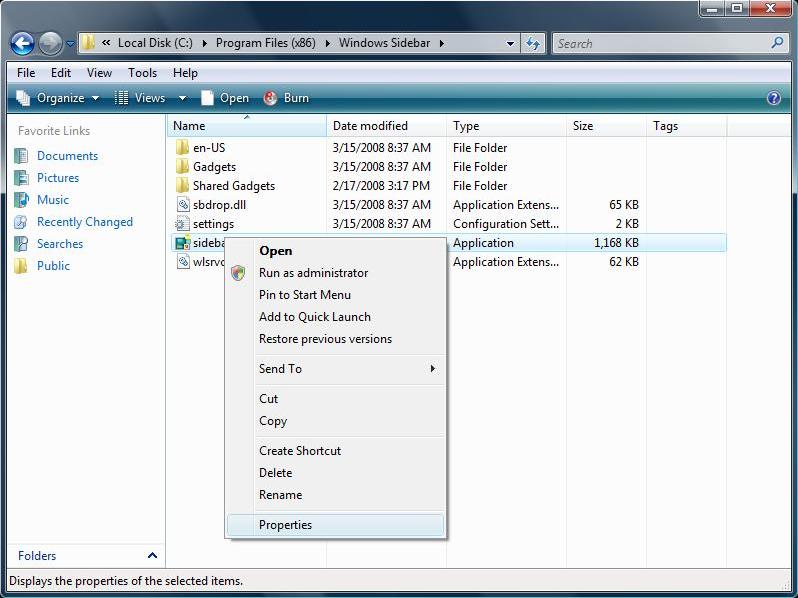This screenshot has height=598, width=798.
Task: Go to Local Disk (C:) breadcrumb
Action: pyautogui.click(x=155, y=43)
